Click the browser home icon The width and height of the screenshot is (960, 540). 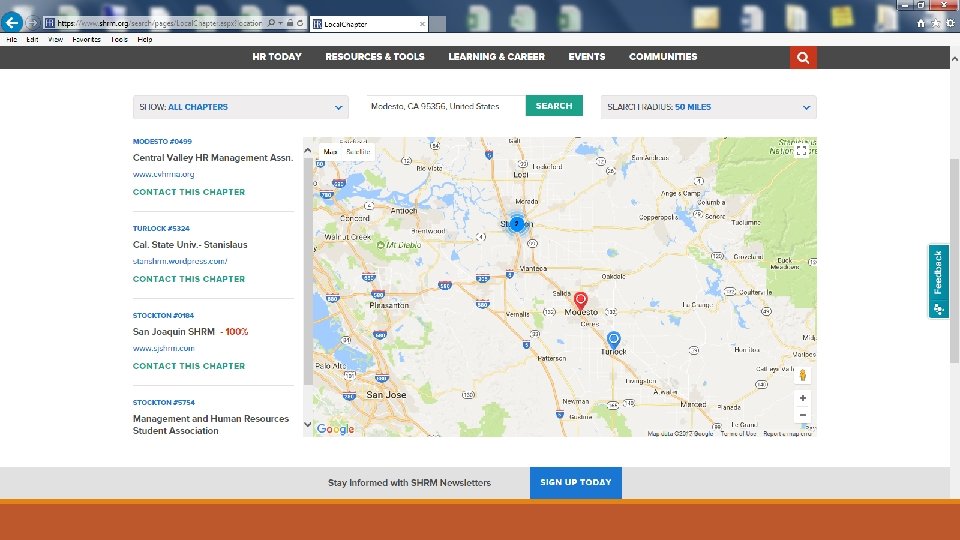click(x=921, y=23)
